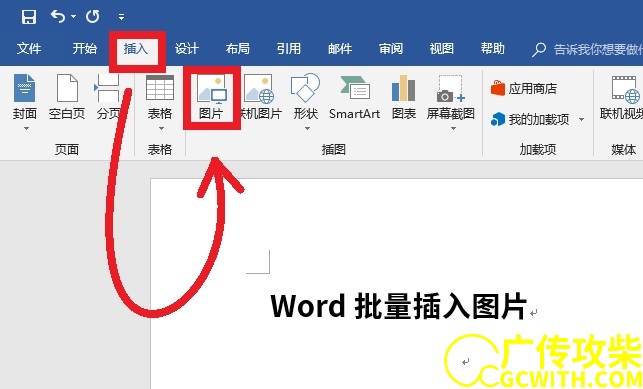The height and width of the screenshot is (389, 643).
Task: Save the document using the floppy disk icon
Action: coord(29,16)
